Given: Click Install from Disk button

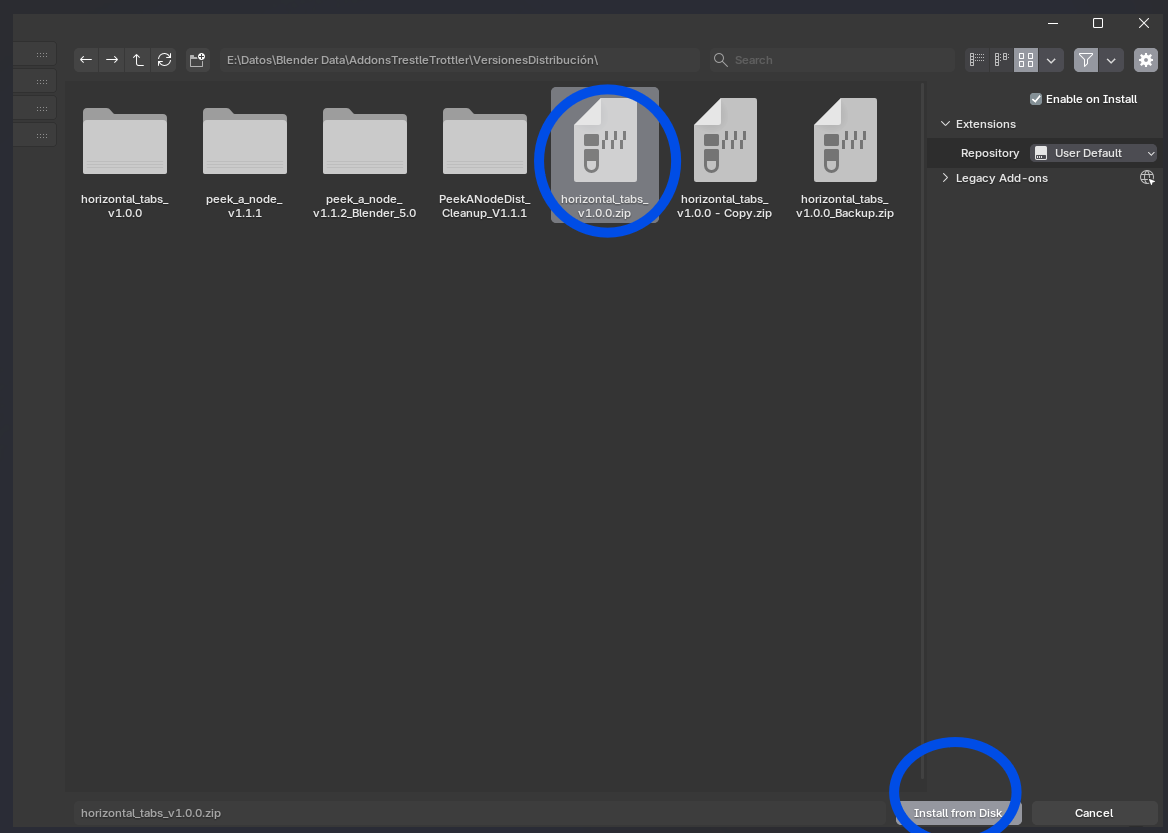Looking at the screenshot, I should pyautogui.click(x=958, y=813).
